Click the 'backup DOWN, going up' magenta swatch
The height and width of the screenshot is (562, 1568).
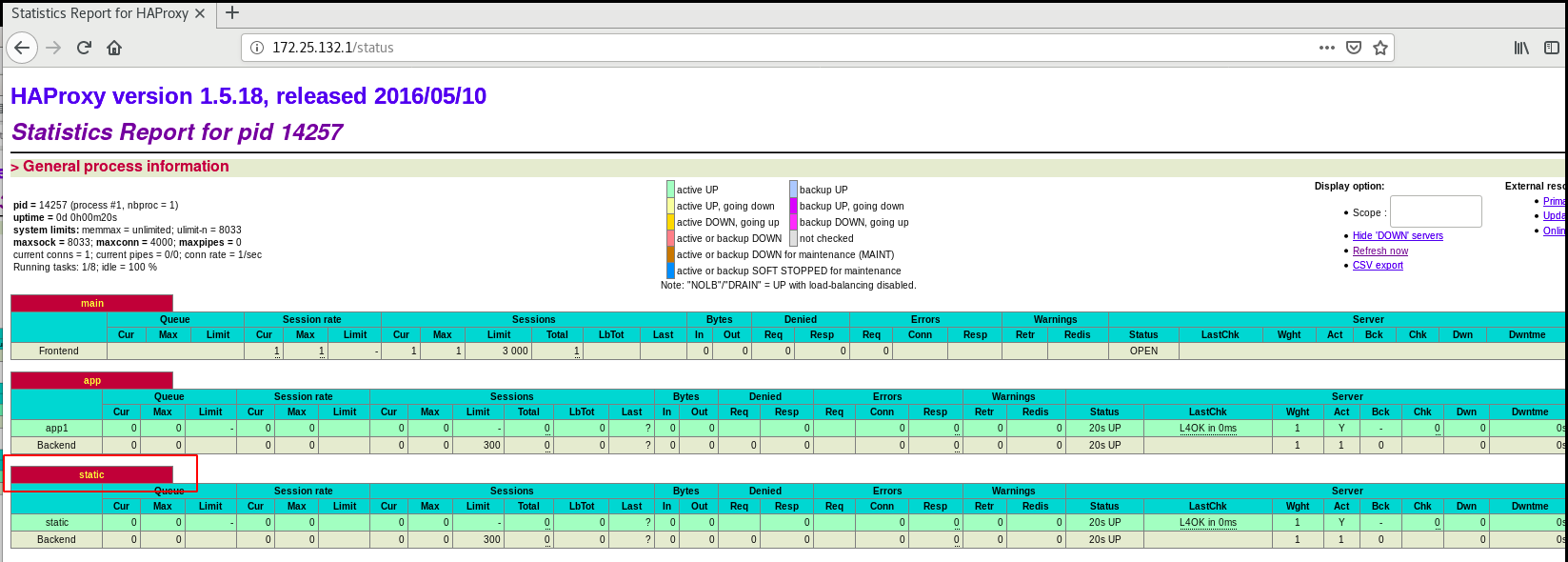pyautogui.click(x=793, y=222)
